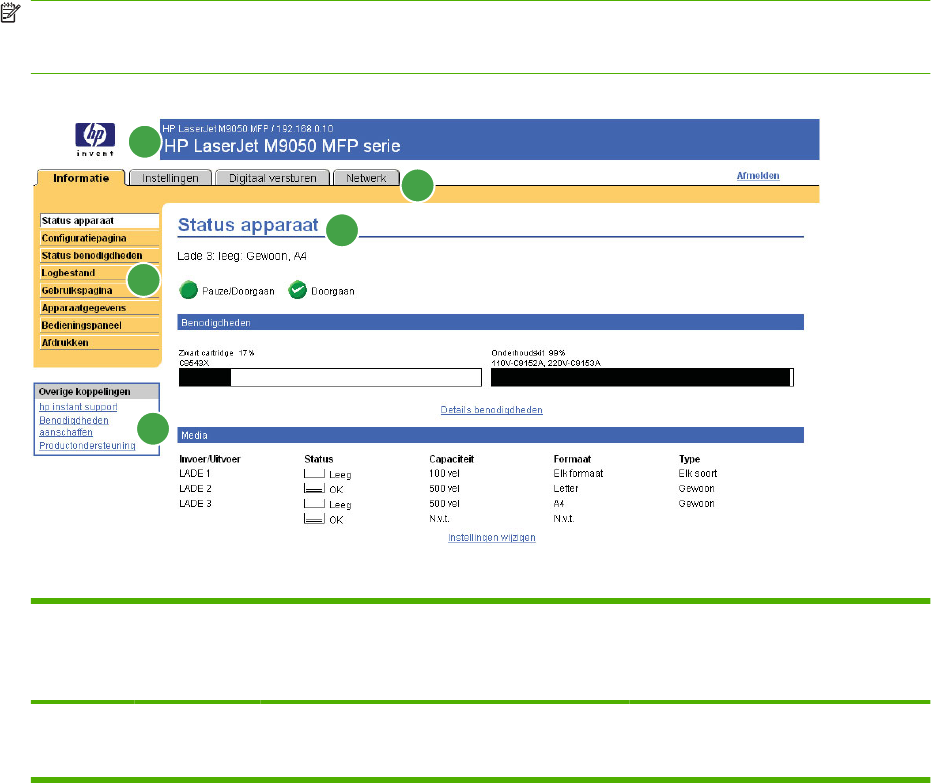Viewport: 931px width, 783px height.
Task: Click the LADE 1 row label
Action: tap(195, 473)
